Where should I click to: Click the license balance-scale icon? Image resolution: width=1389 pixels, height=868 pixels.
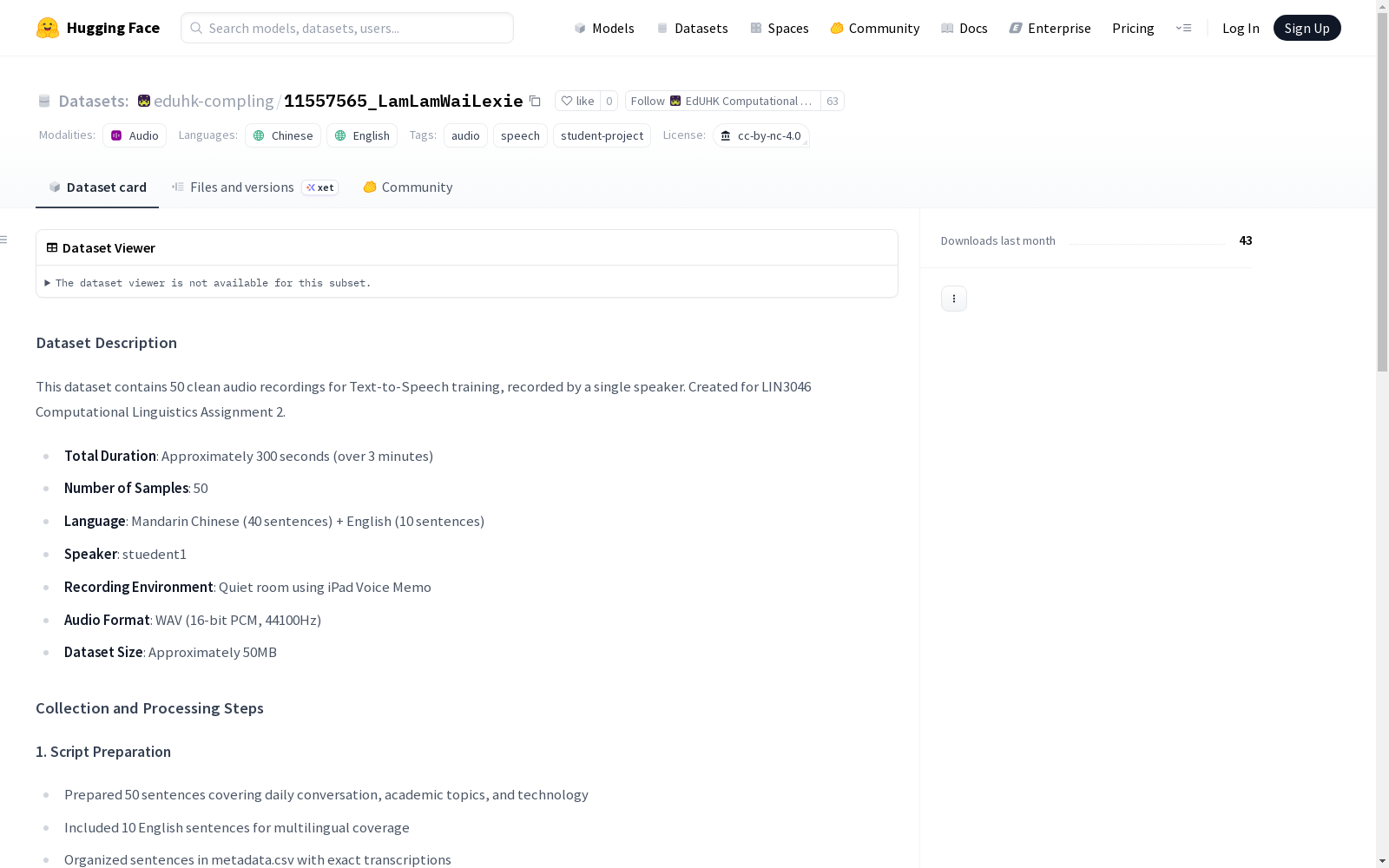726,135
